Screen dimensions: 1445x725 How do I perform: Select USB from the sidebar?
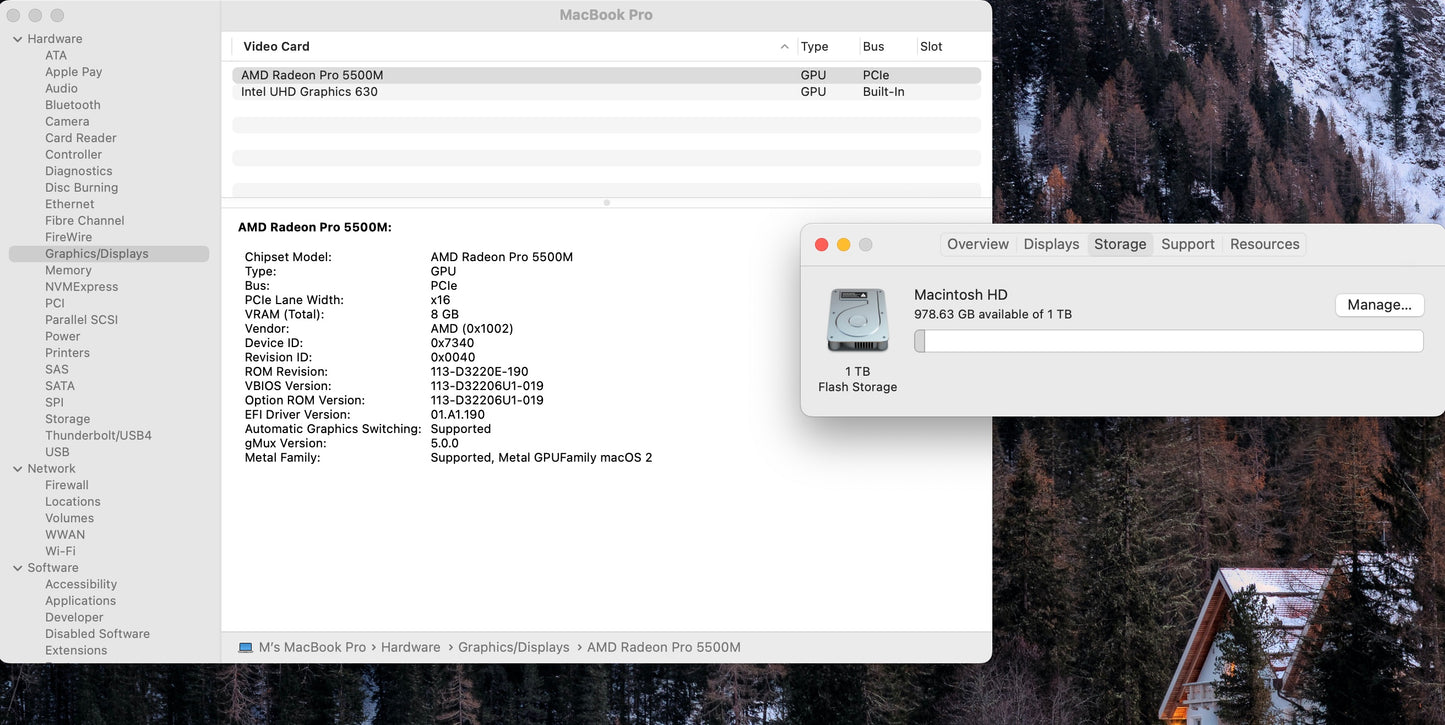(57, 451)
